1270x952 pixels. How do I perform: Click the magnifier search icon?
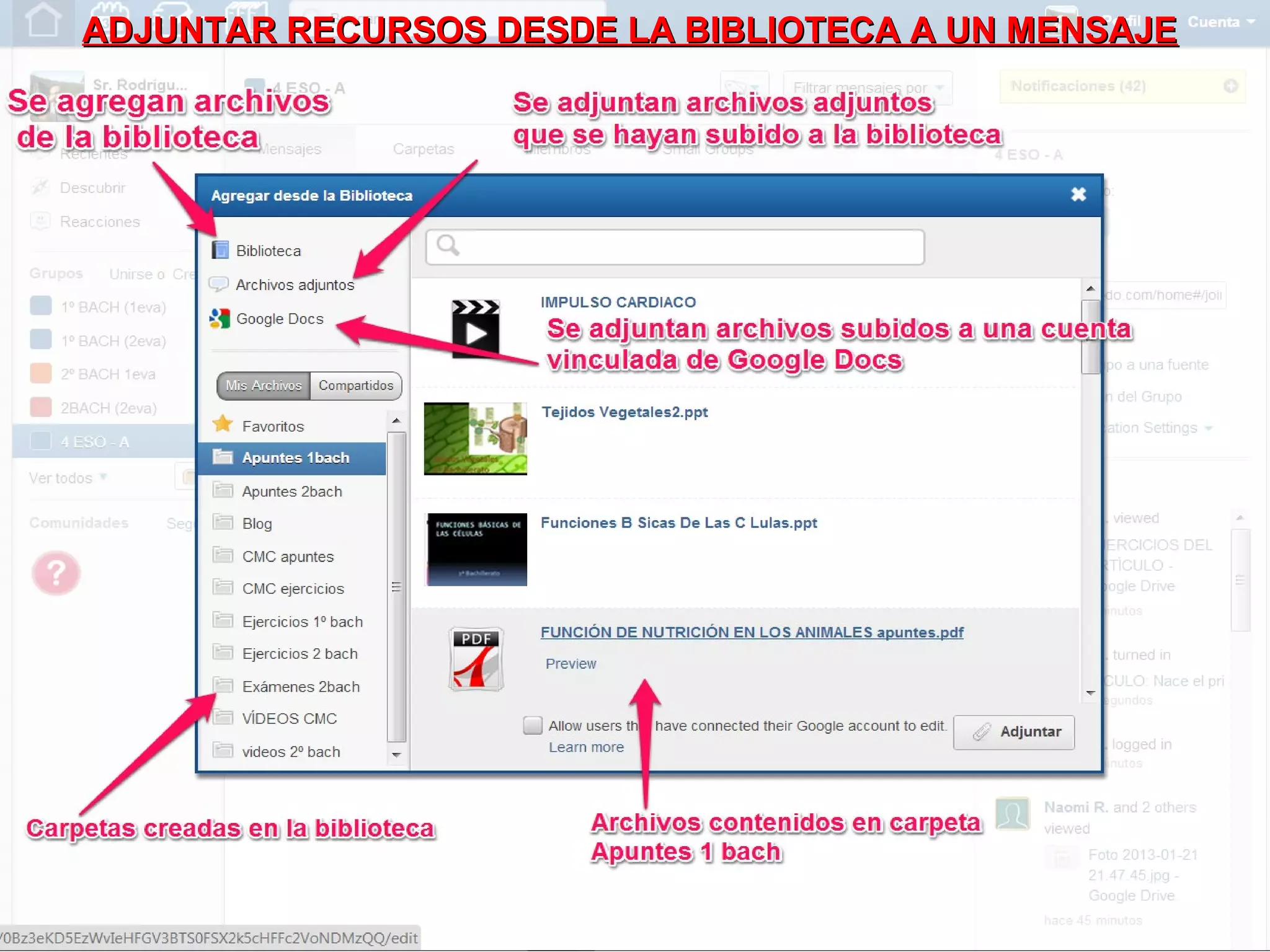click(448, 246)
